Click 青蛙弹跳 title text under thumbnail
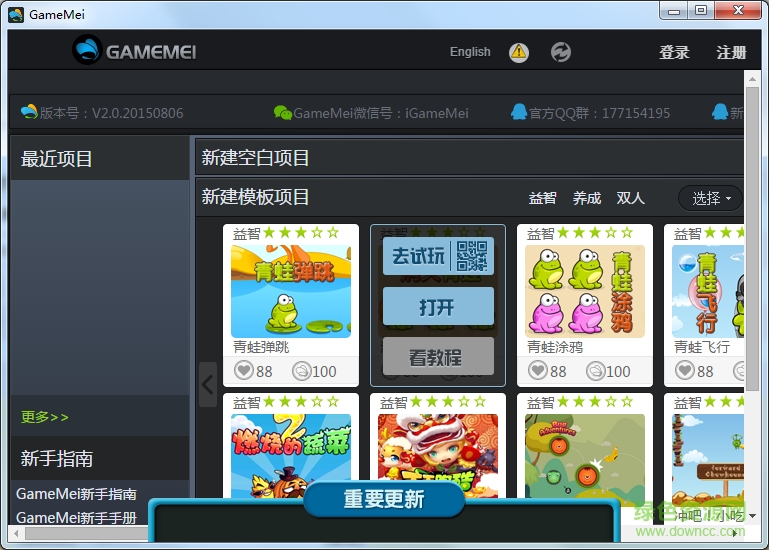 [x=261, y=347]
